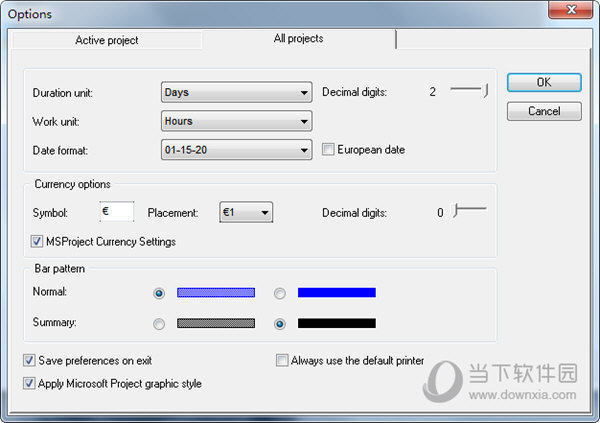600x423 pixels.
Task: Click the gray patterned Summary bar swatch
Action: 216,323
